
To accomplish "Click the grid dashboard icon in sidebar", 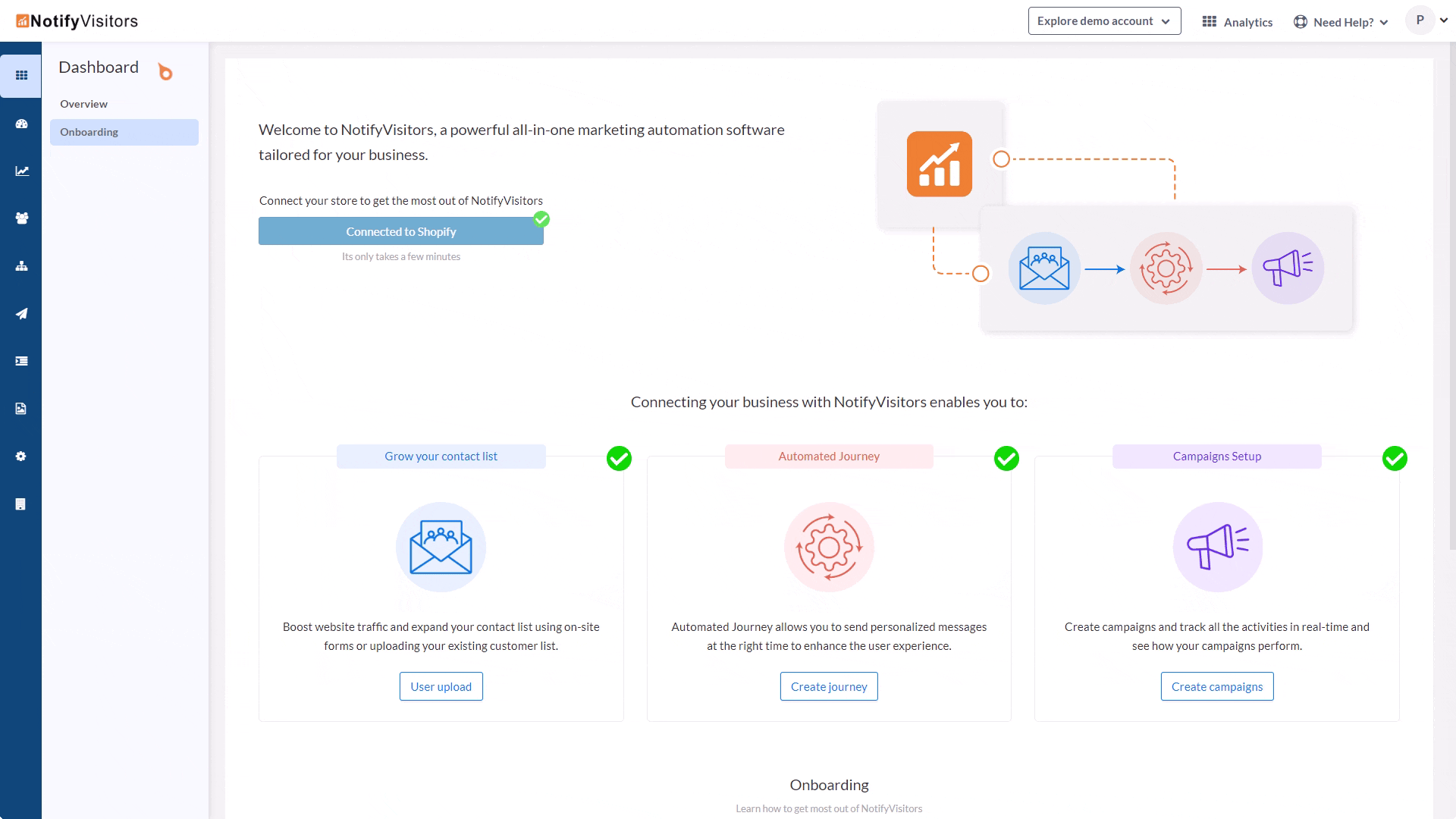I will 21,75.
